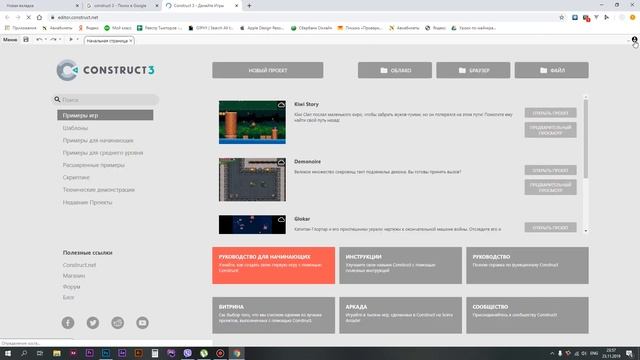Switch to Новая вкладка tab
Screen dimensions: 640x360
pos(41,6)
